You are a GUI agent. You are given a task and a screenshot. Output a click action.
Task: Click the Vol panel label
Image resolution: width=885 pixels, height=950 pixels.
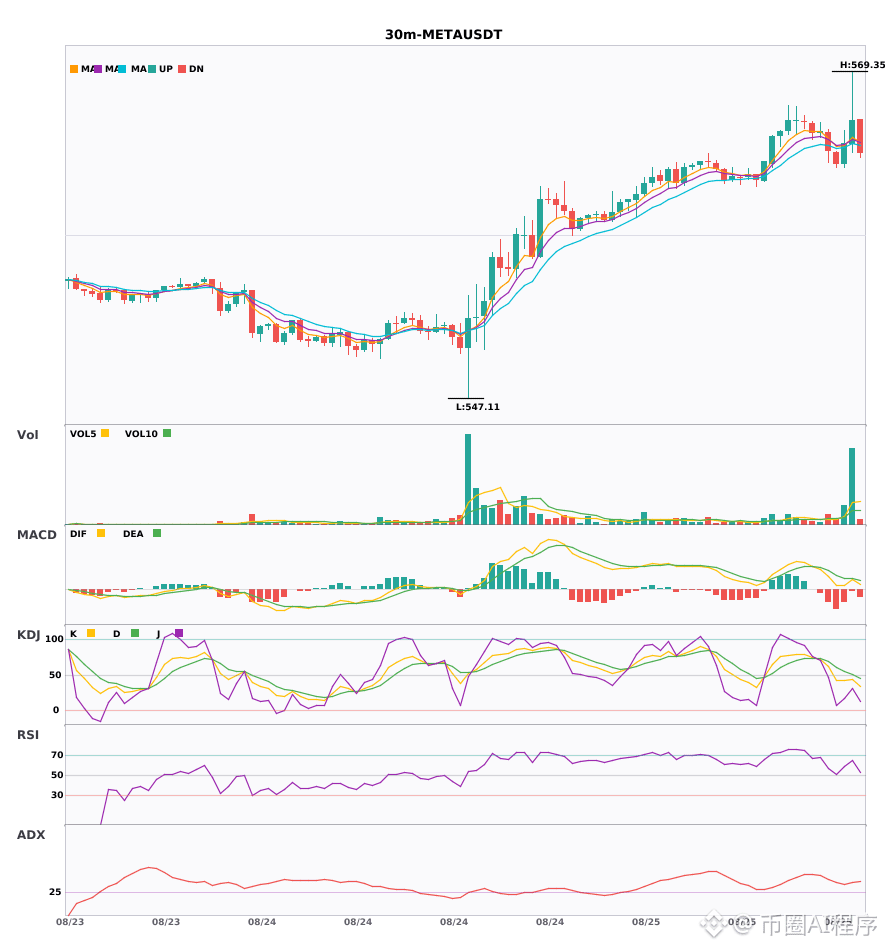coord(27,435)
